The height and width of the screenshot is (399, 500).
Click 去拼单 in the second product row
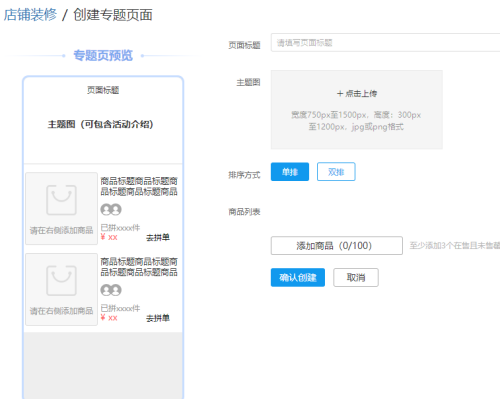coord(158,318)
